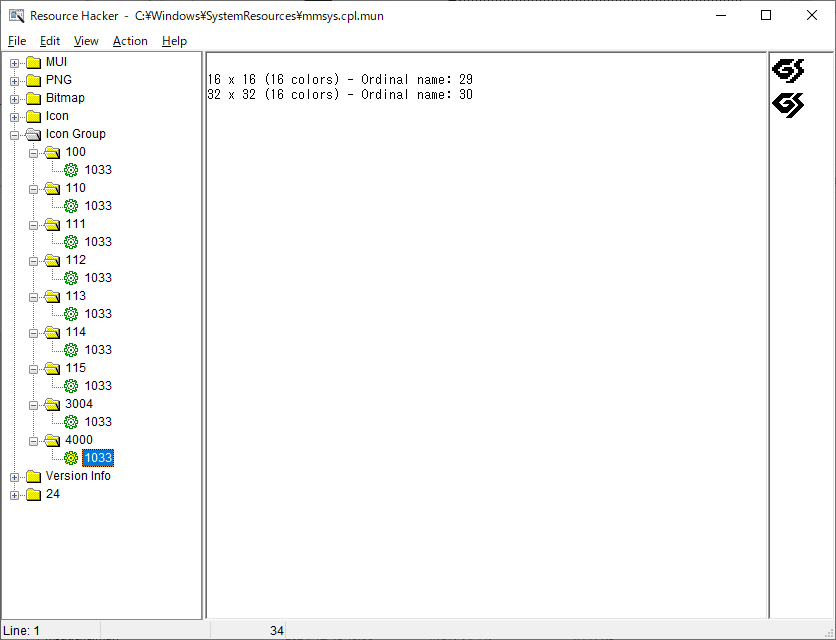Expand the Bitmap folder node
Screen dimensions: 836x640
(14, 100)
